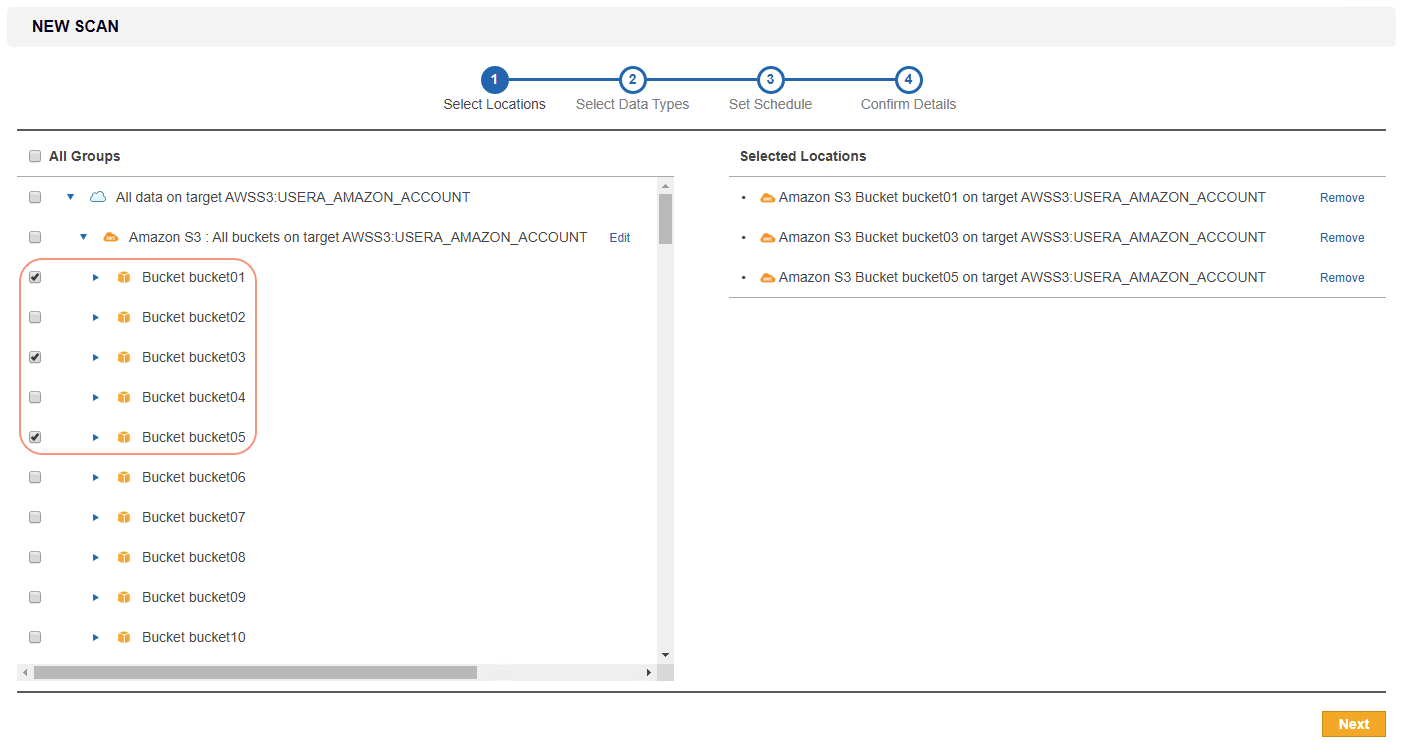Viewport: 1404px width, 743px height.
Task: Click the cloud icon for All data on target
Action: (x=97, y=197)
